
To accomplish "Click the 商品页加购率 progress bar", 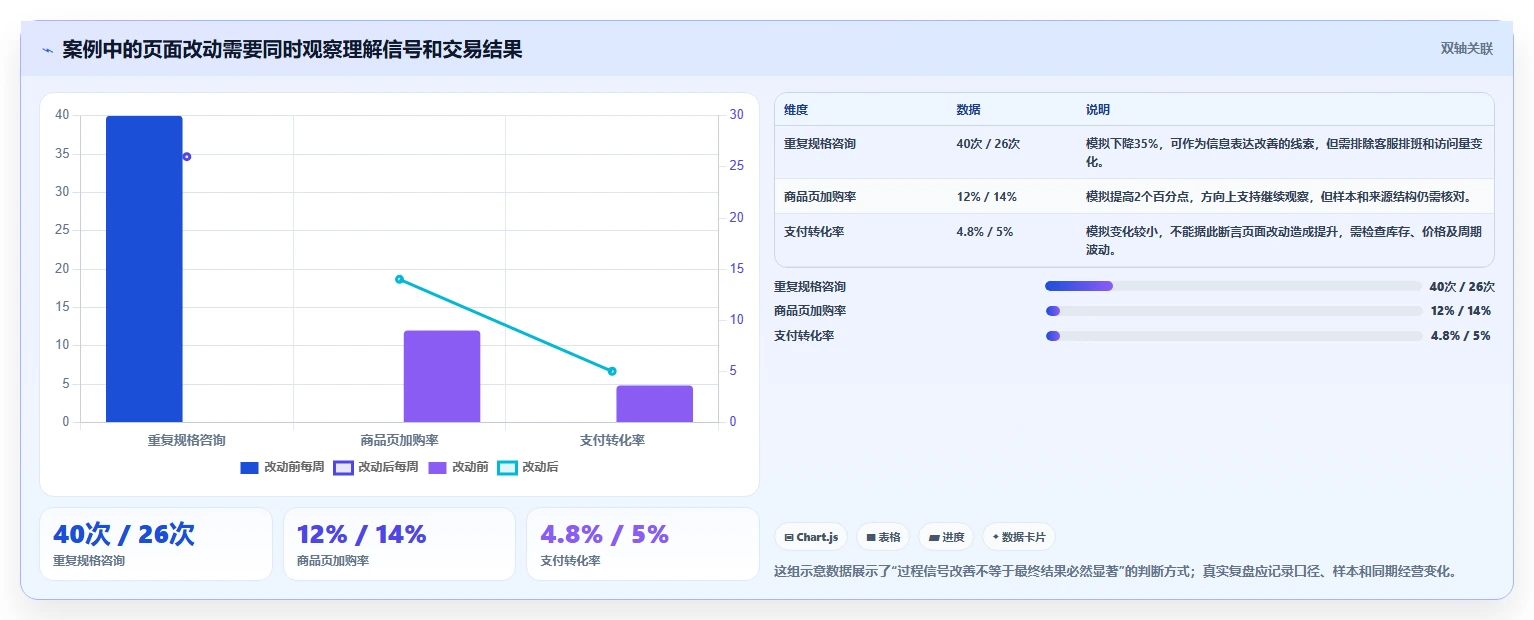I will pyautogui.click(x=1233, y=311).
